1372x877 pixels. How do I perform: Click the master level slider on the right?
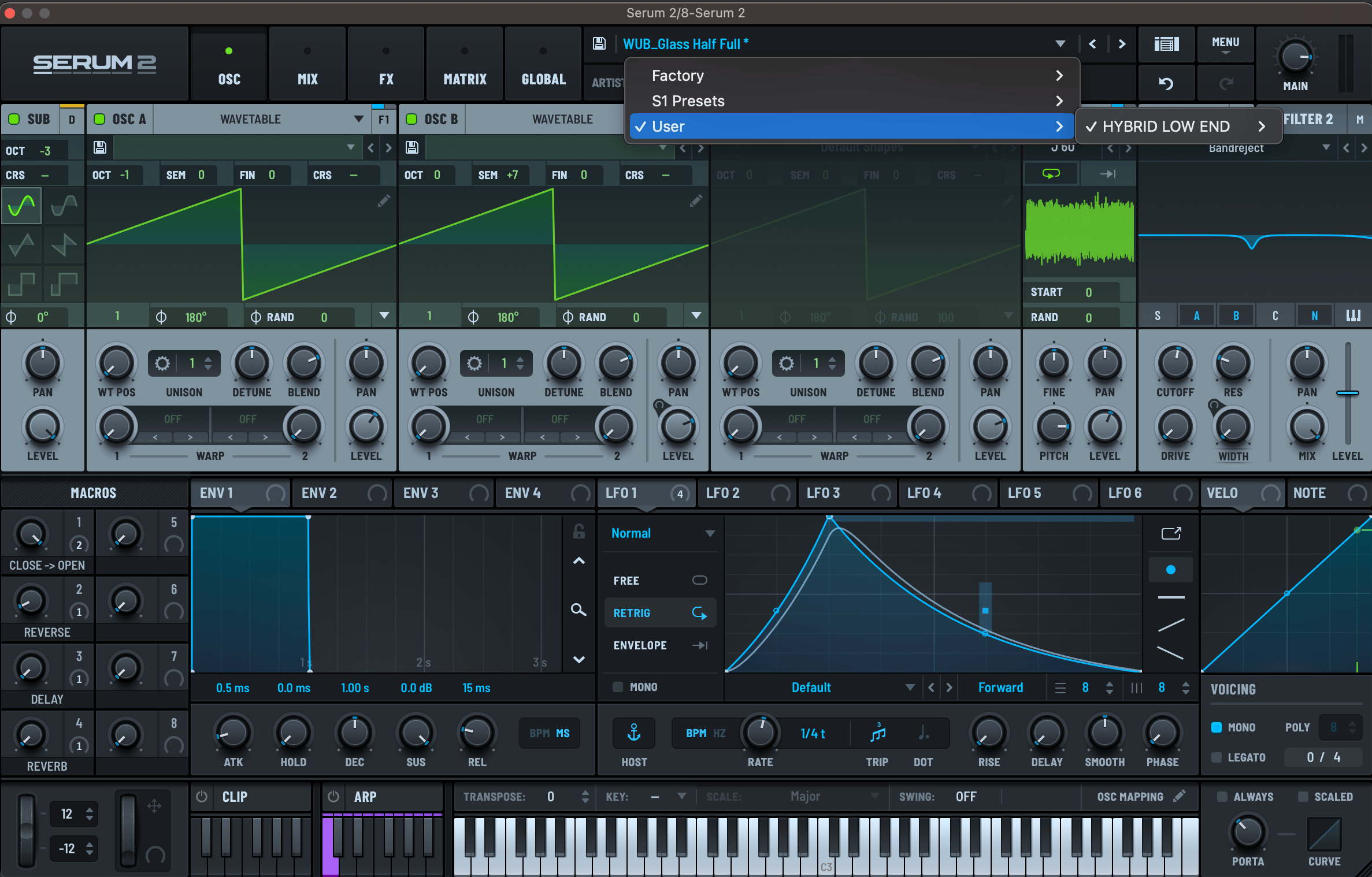click(x=1347, y=393)
